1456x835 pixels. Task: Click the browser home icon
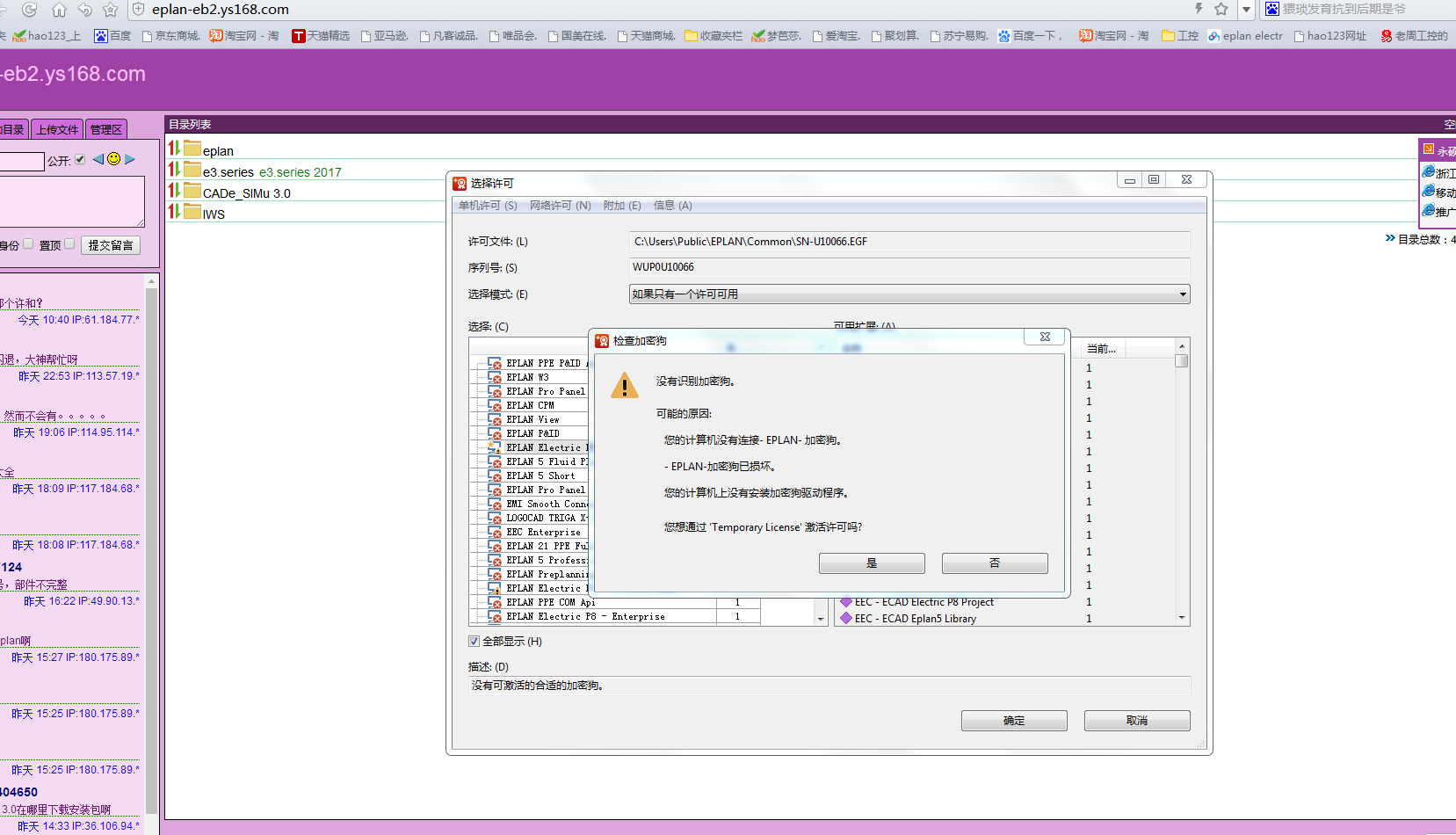[59, 10]
